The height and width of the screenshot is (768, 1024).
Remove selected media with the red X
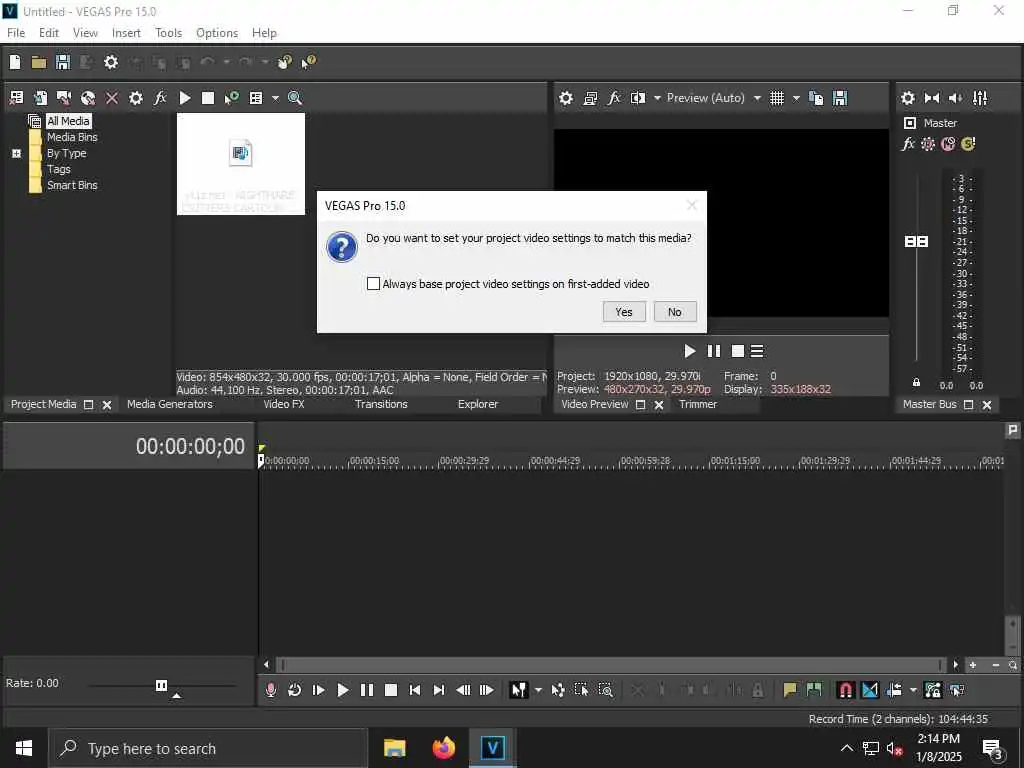tap(112, 98)
